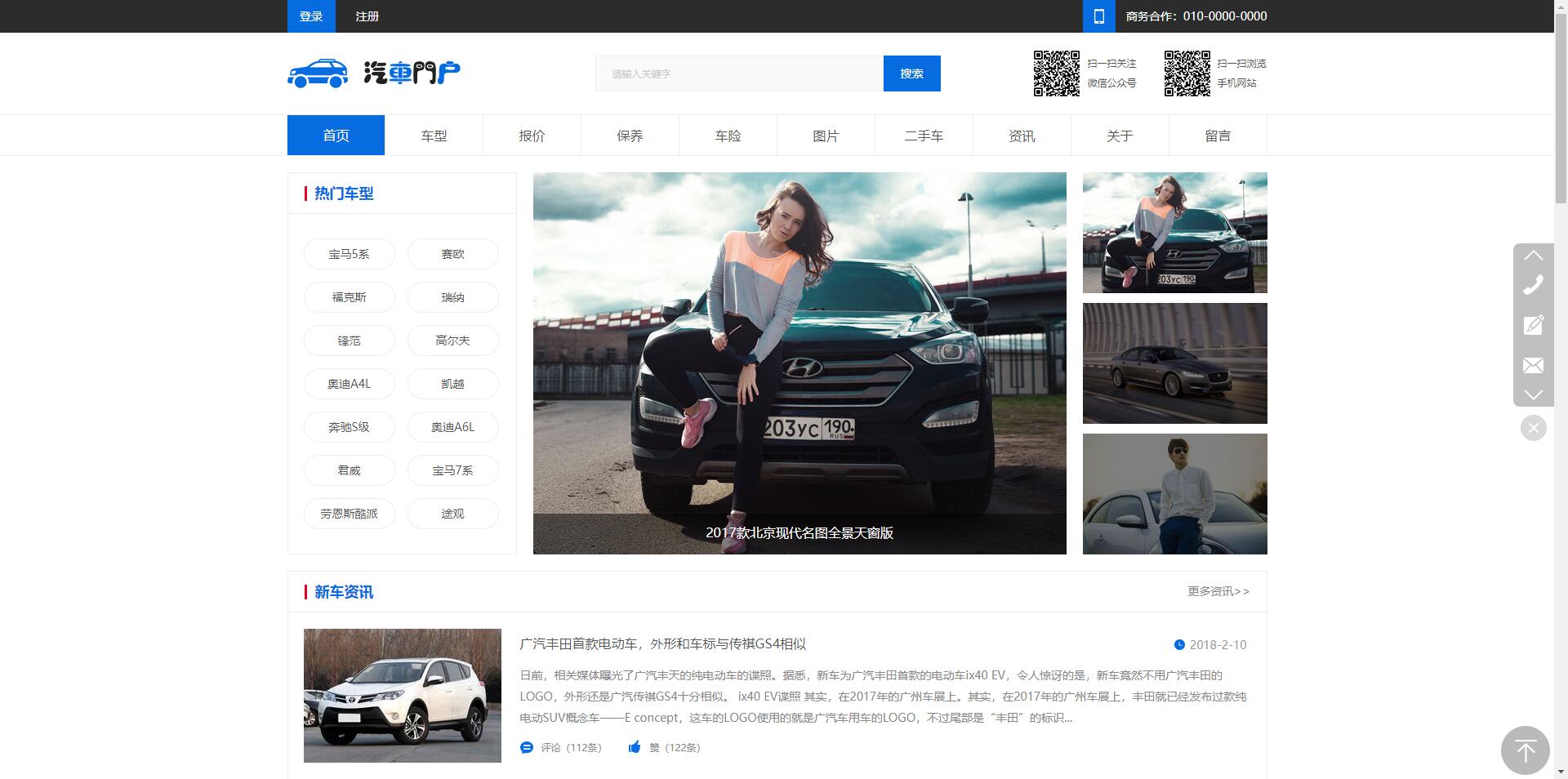Click the thumbs-up like icon
1568x779 pixels.
634,747
